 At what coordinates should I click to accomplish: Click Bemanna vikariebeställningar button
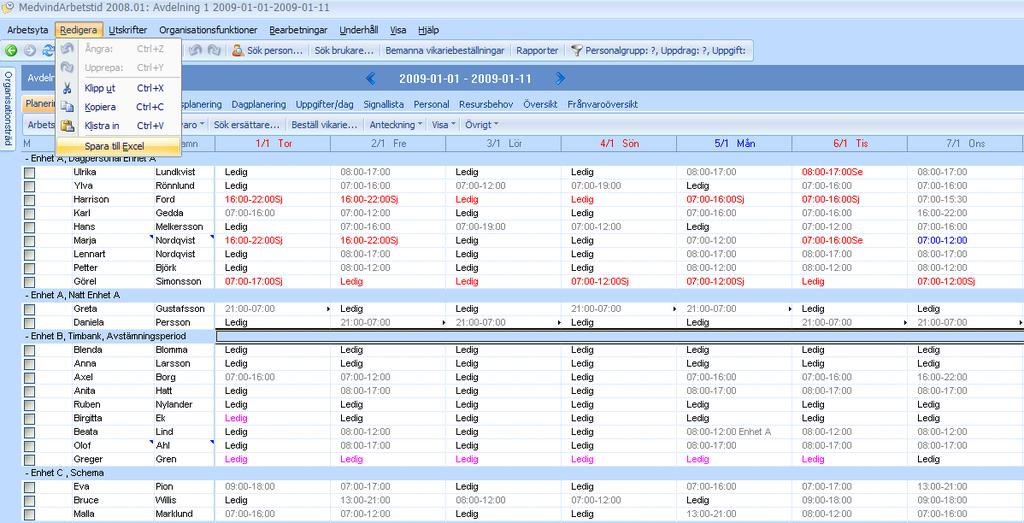(x=445, y=50)
